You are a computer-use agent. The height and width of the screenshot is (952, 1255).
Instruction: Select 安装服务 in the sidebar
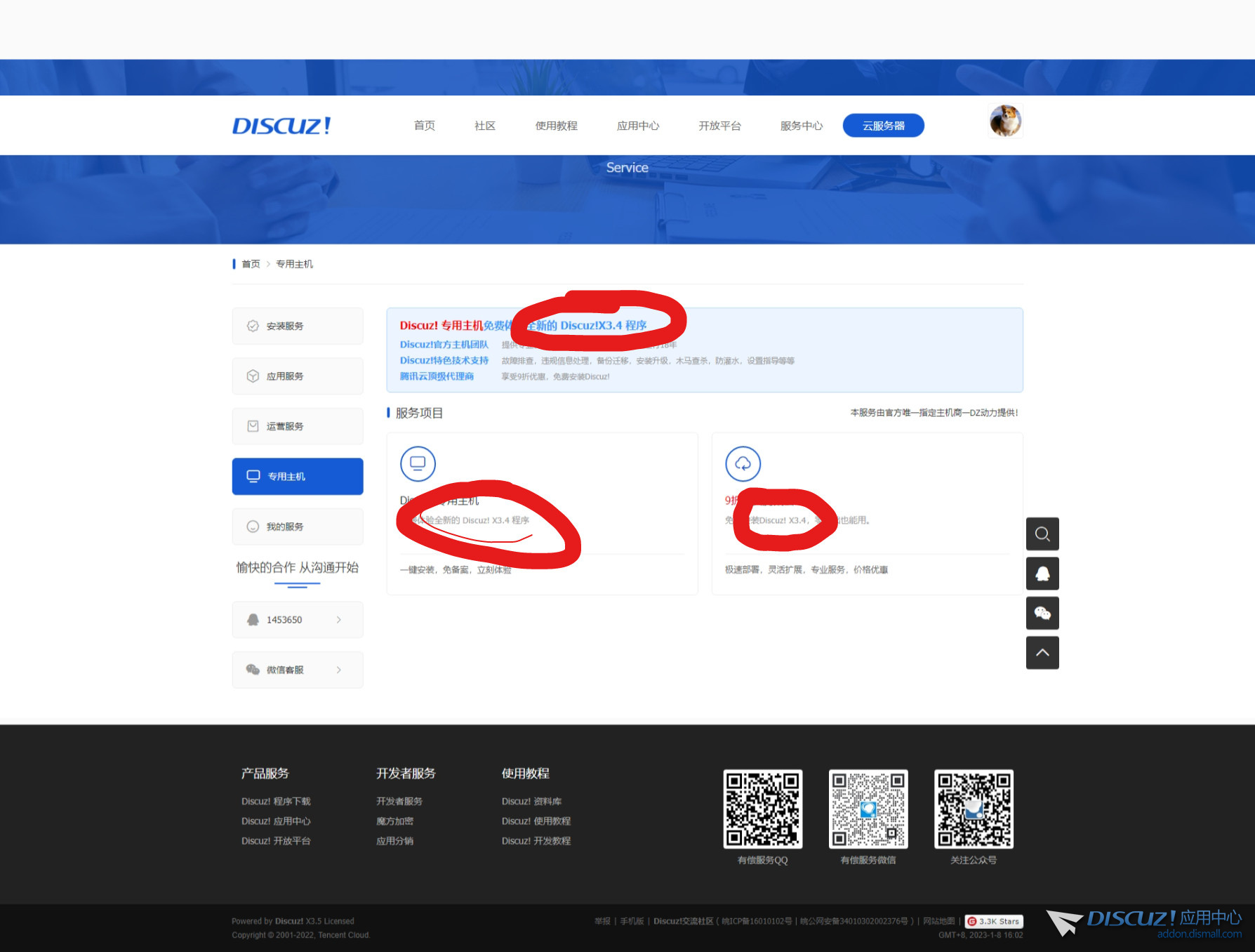pyautogui.click(x=298, y=326)
